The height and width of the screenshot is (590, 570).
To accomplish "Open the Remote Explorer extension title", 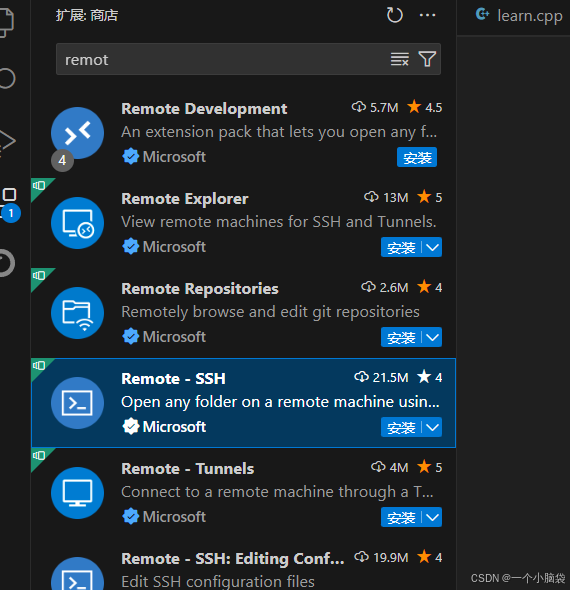I will 185,199.
